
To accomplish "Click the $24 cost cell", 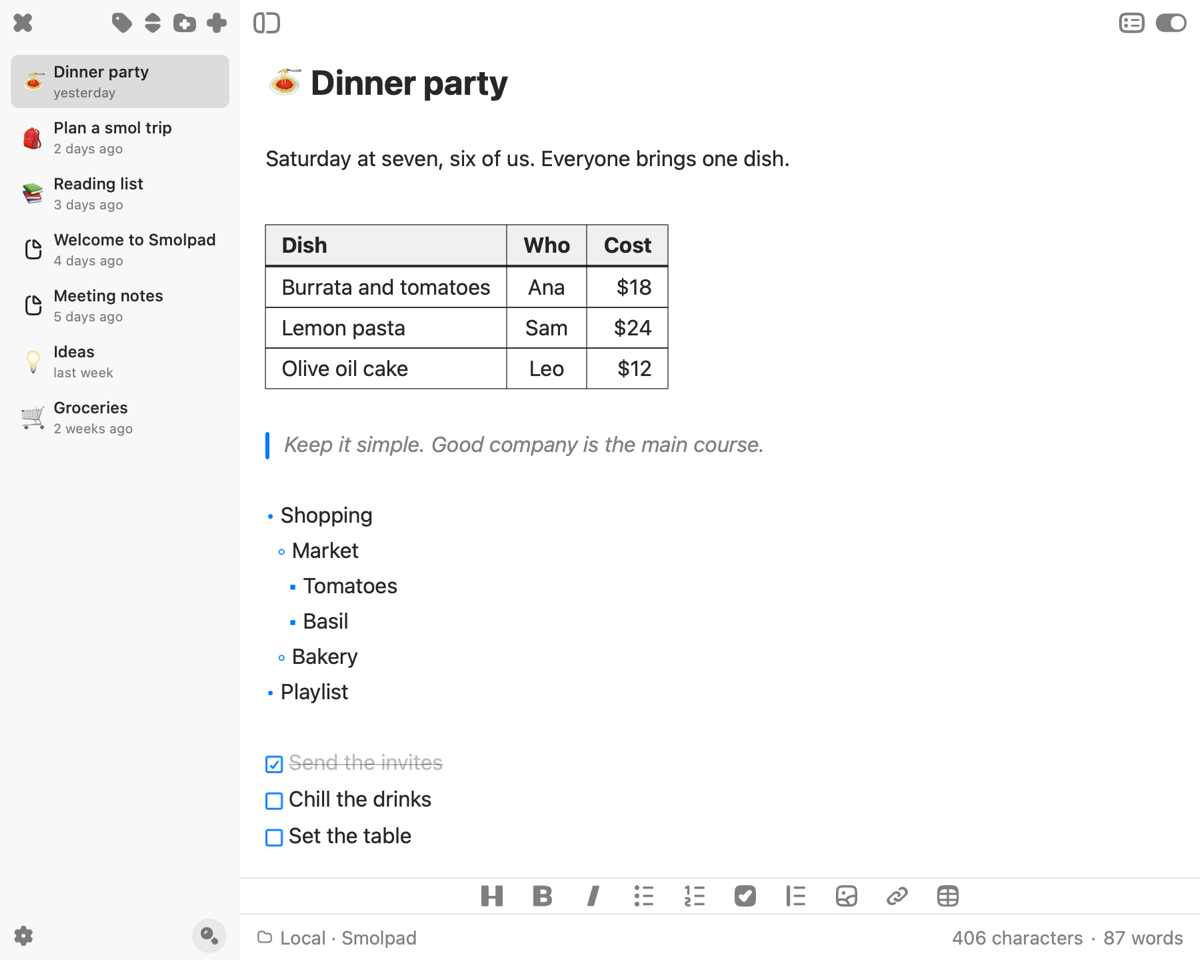I will tap(627, 328).
